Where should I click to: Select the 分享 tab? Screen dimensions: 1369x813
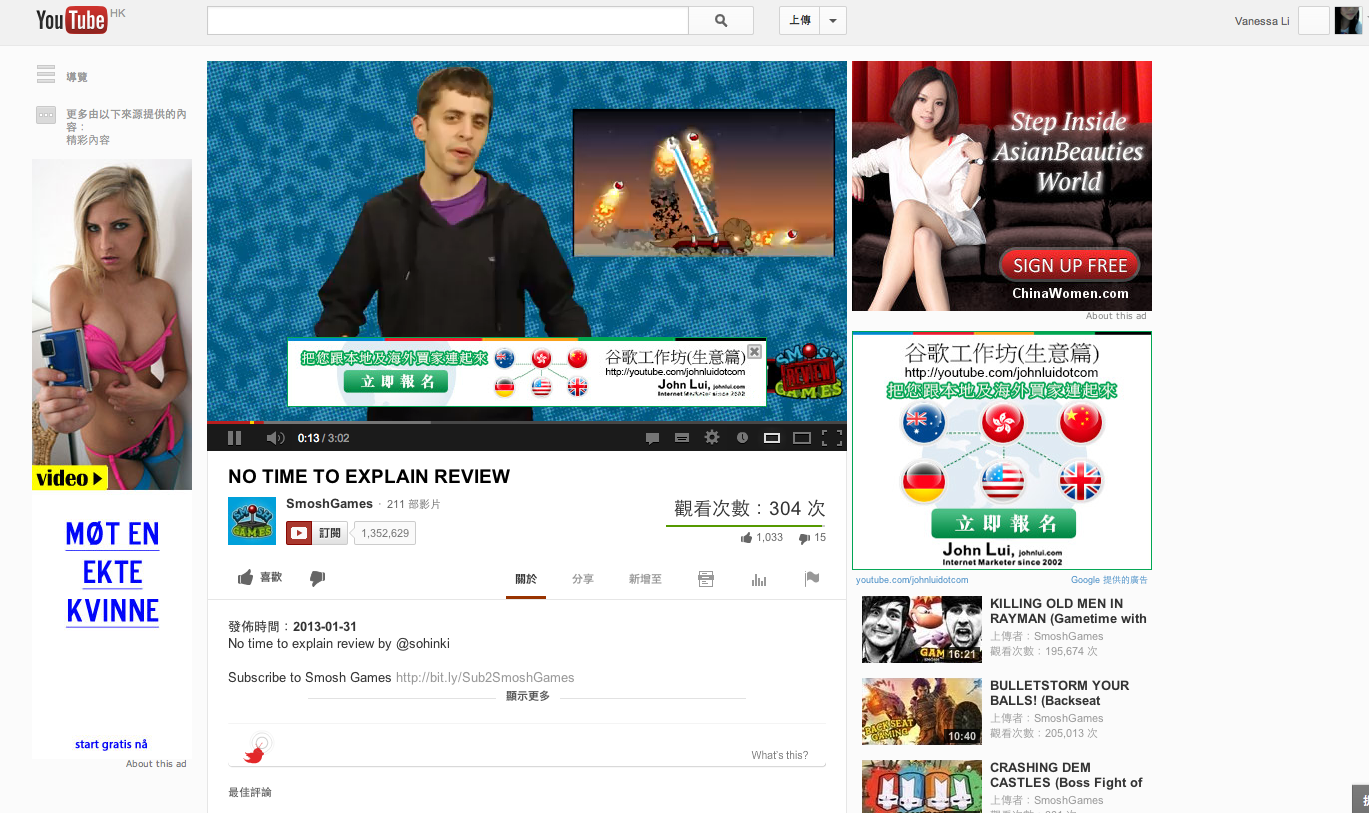click(583, 579)
